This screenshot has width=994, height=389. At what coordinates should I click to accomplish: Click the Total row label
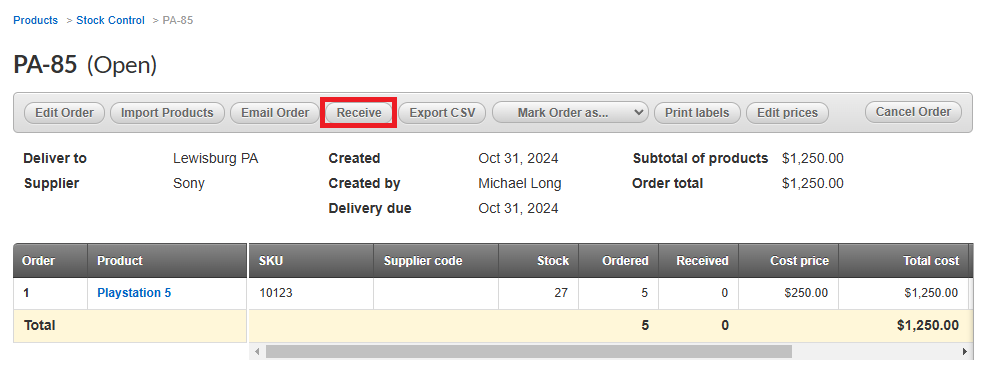tap(39, 326)
